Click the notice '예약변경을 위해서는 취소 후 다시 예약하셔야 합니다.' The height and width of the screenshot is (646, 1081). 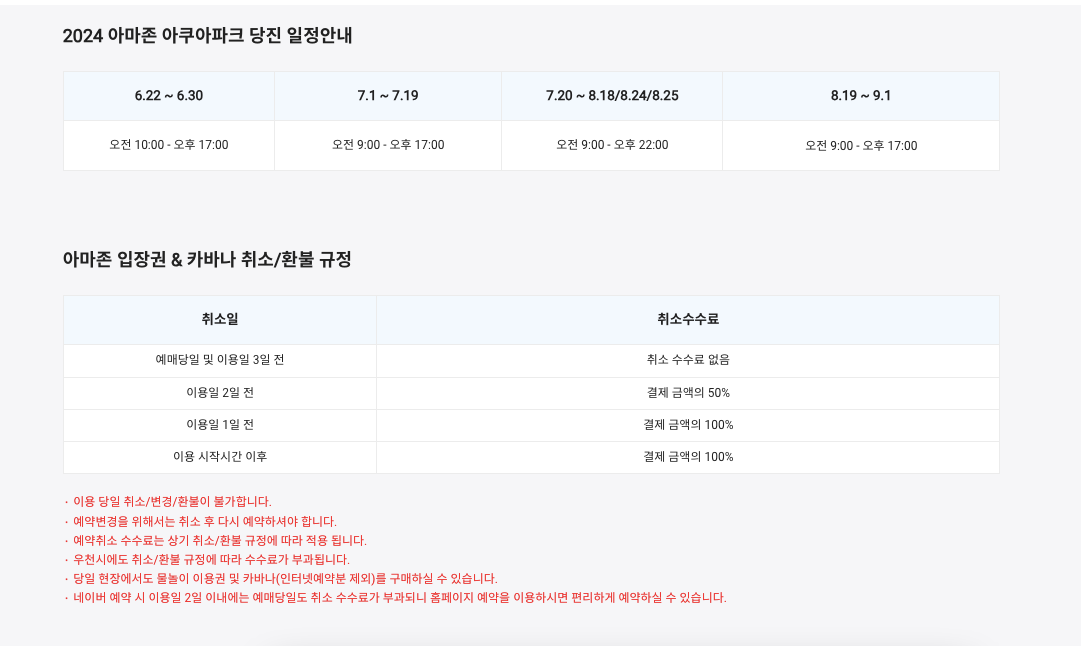(205, 522)
